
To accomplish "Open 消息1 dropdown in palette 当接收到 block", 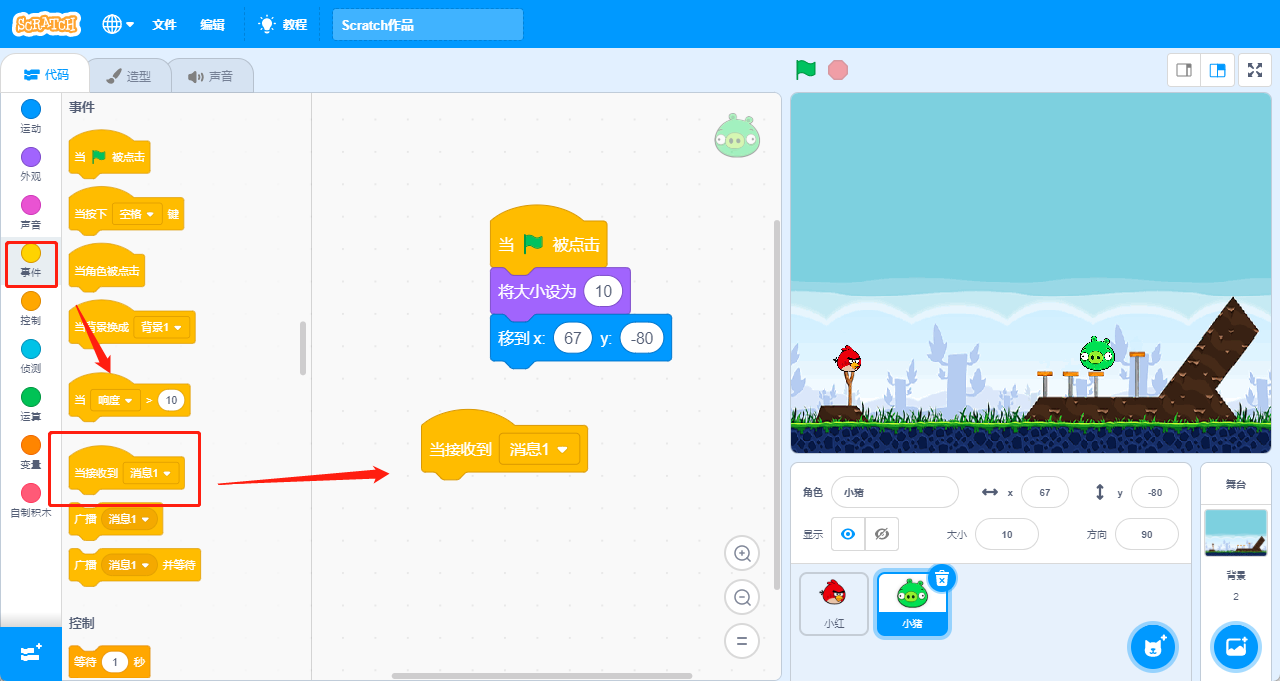I will click(152, 472).
